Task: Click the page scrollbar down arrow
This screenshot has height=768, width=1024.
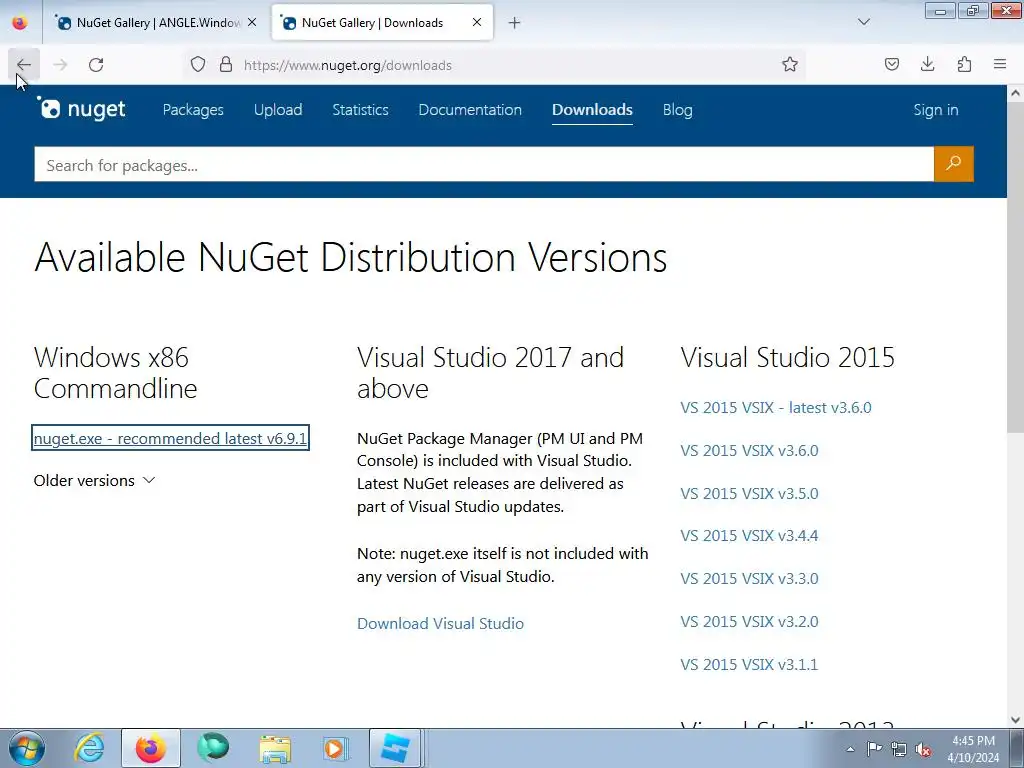Action: coord(1016,720)
